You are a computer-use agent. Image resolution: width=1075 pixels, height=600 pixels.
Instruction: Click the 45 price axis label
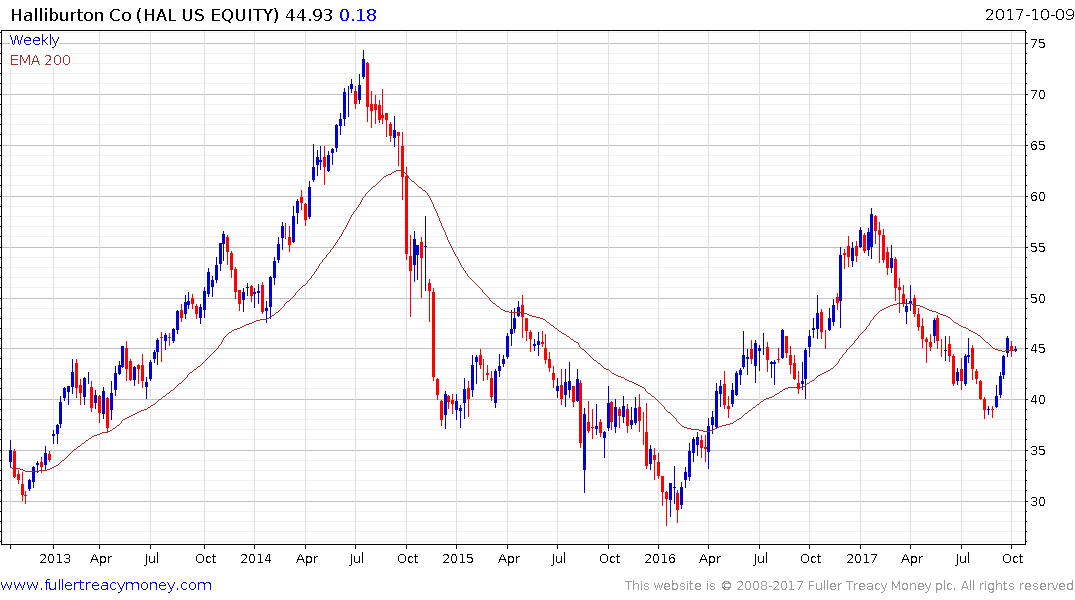click(x=1037, y=349)
